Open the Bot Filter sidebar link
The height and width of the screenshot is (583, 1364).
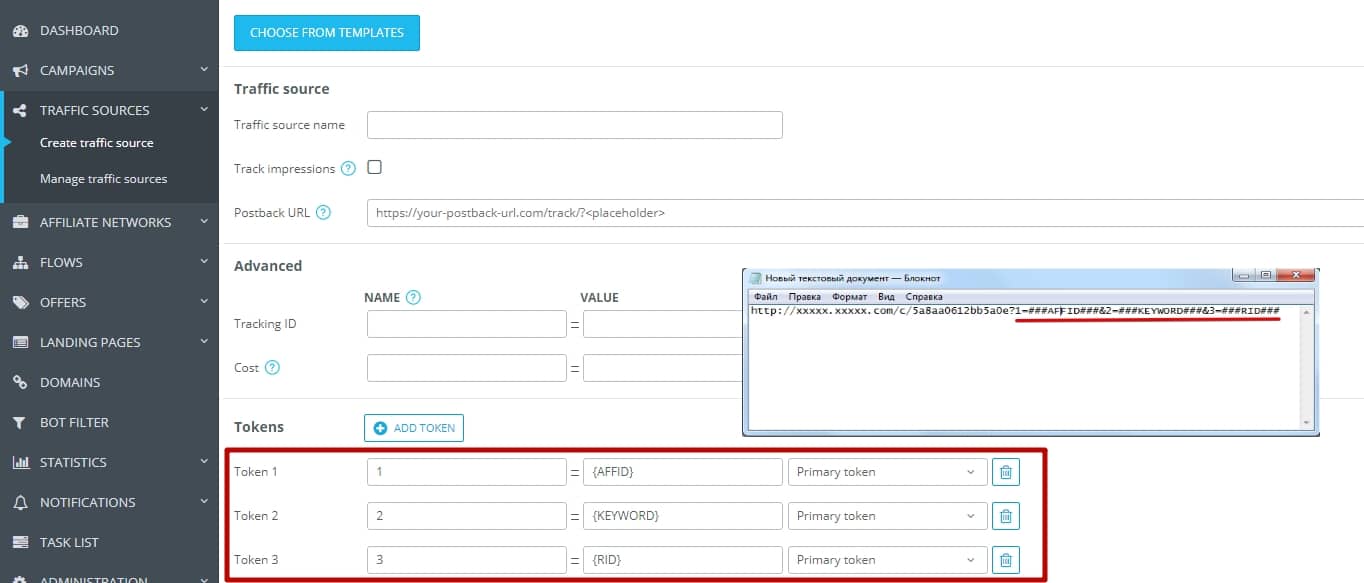[74, 423]
